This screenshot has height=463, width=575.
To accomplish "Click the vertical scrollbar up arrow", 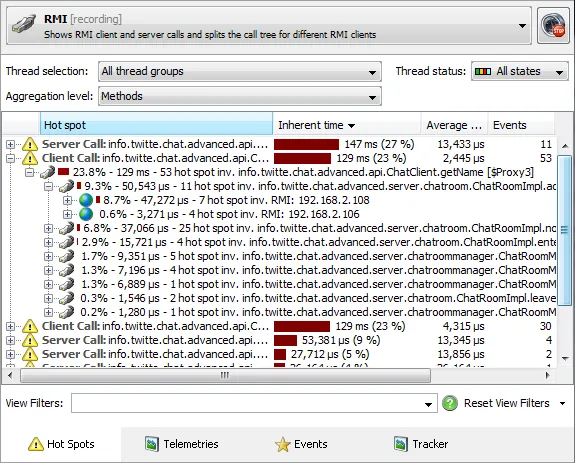I will (x=565, y=146).
